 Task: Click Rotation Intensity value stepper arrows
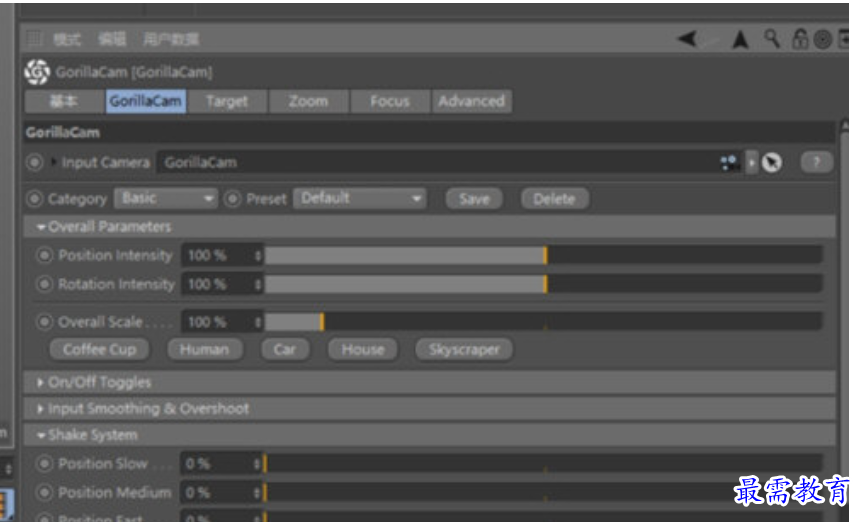pos(258,284)
